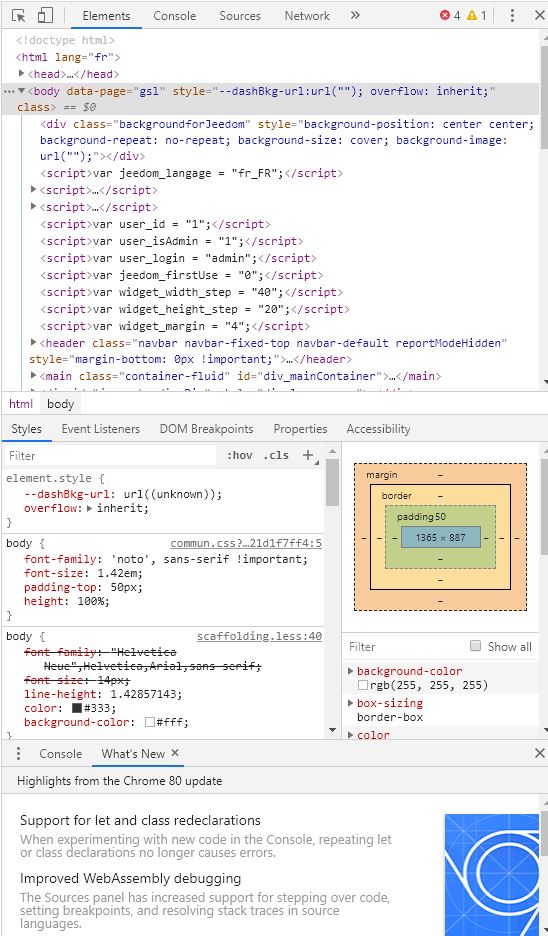548x936 pixels.
Task: Select the widget_margin script line
Action: coord(175,326)
